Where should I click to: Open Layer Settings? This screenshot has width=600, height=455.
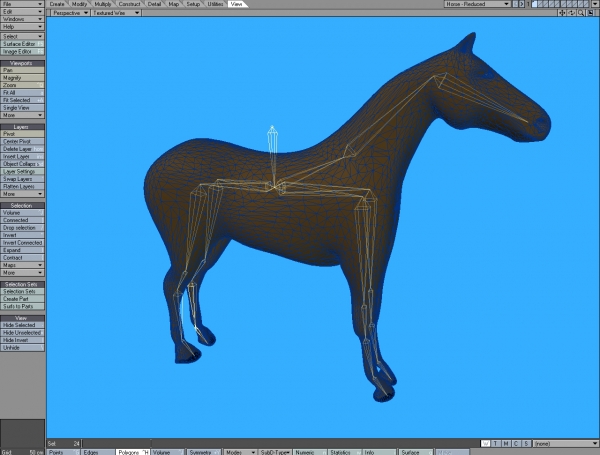22,171
